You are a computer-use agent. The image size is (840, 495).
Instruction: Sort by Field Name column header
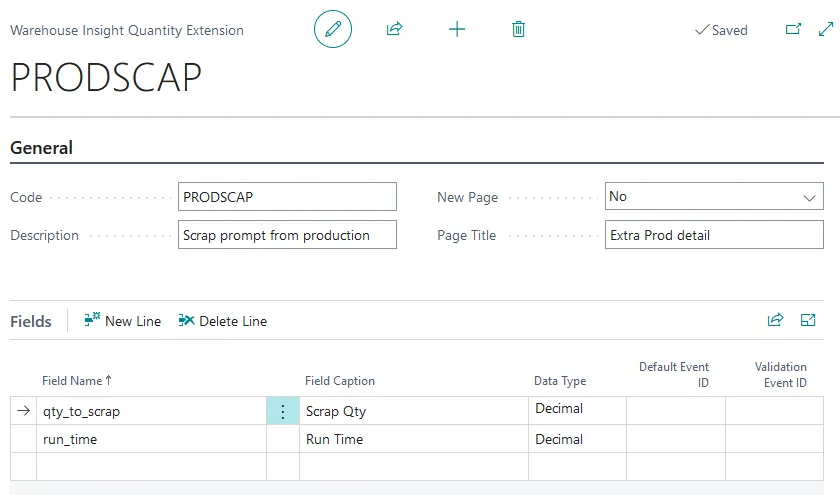click(77, 381)
